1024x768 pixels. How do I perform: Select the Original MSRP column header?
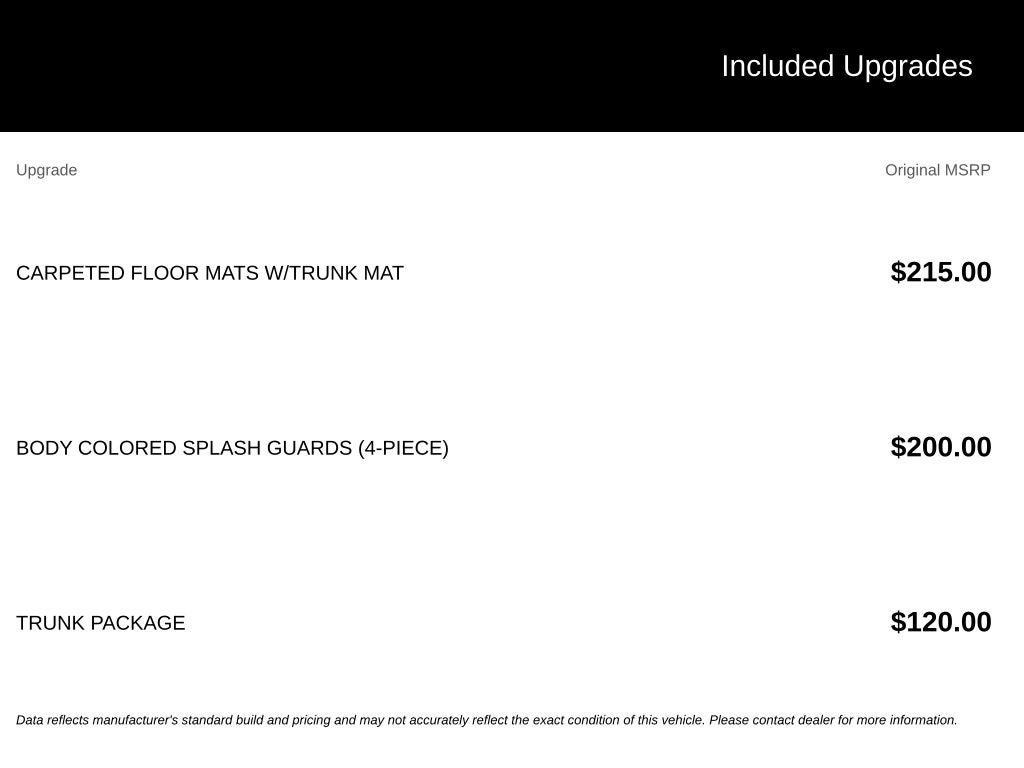(x=938, y=170)
